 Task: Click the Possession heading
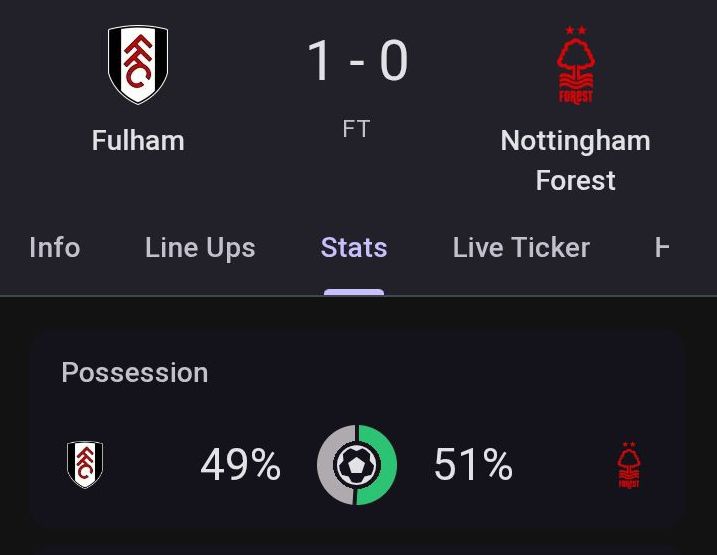[x=135, y=372]
